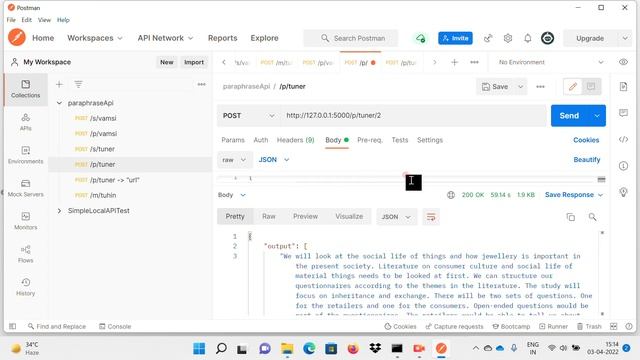
Task: Click the Upgrade button
Action: pos(590,38)
